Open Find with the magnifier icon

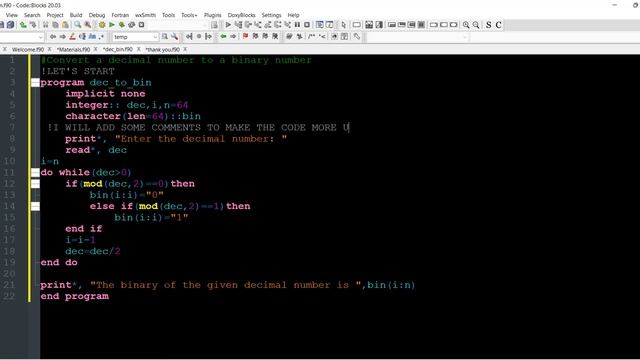click(78, 25)
